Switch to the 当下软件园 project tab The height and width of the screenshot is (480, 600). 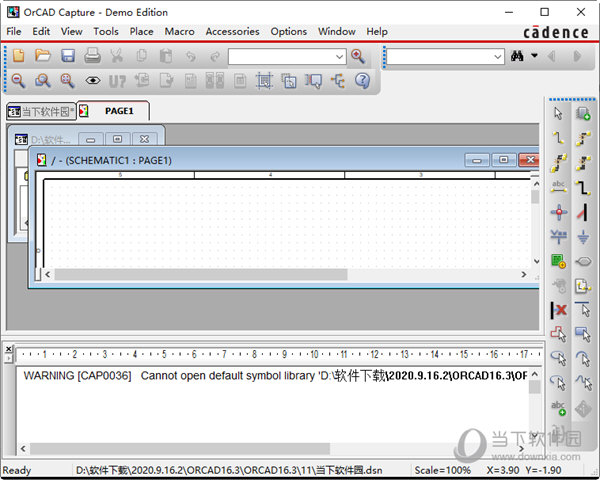click(x=41, y=111)
